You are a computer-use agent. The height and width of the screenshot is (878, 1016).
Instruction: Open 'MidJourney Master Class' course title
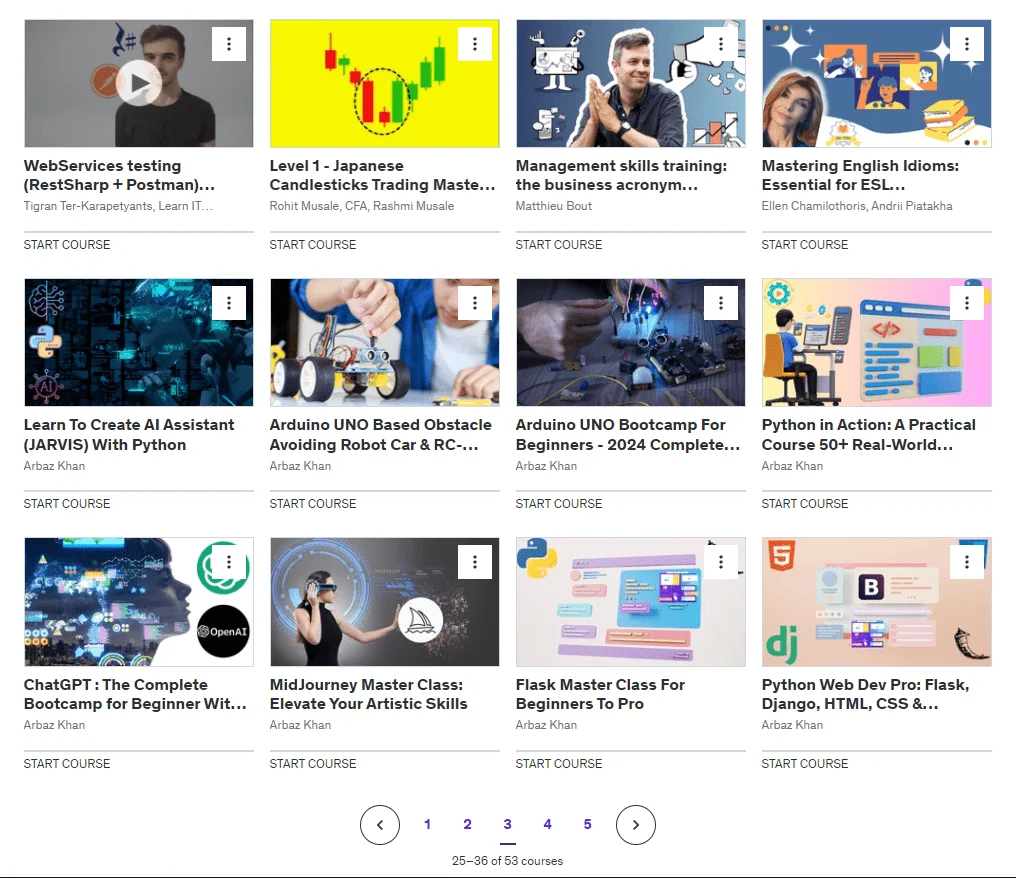(x=369, y=694)
